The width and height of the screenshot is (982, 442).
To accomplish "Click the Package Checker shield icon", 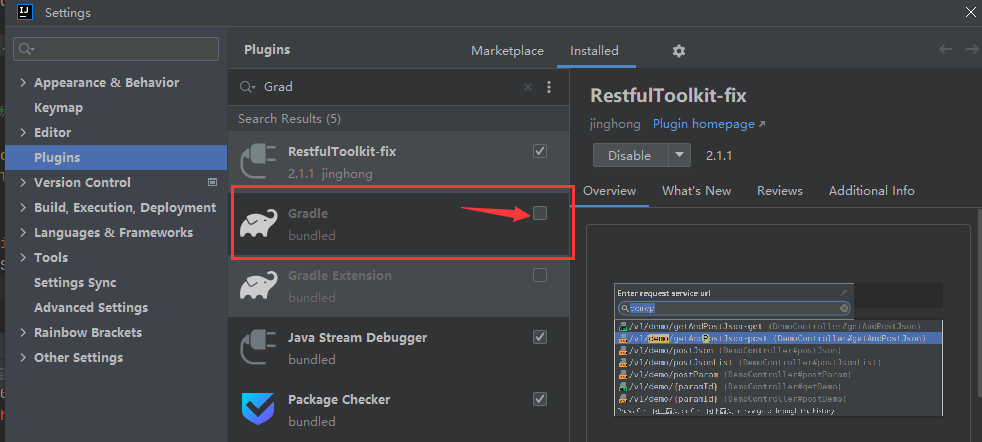I will [x=258, y=410].
